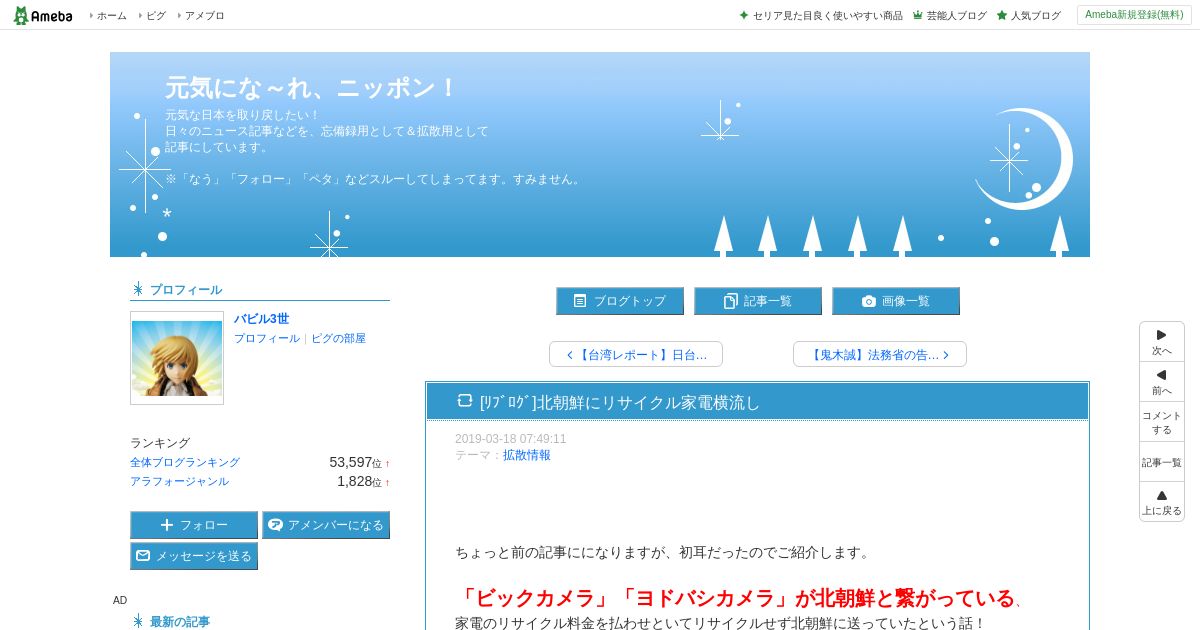
Task: Open article title 北朝鮮にリサイクル家電横流し
Action: click(x=620, y=402)
